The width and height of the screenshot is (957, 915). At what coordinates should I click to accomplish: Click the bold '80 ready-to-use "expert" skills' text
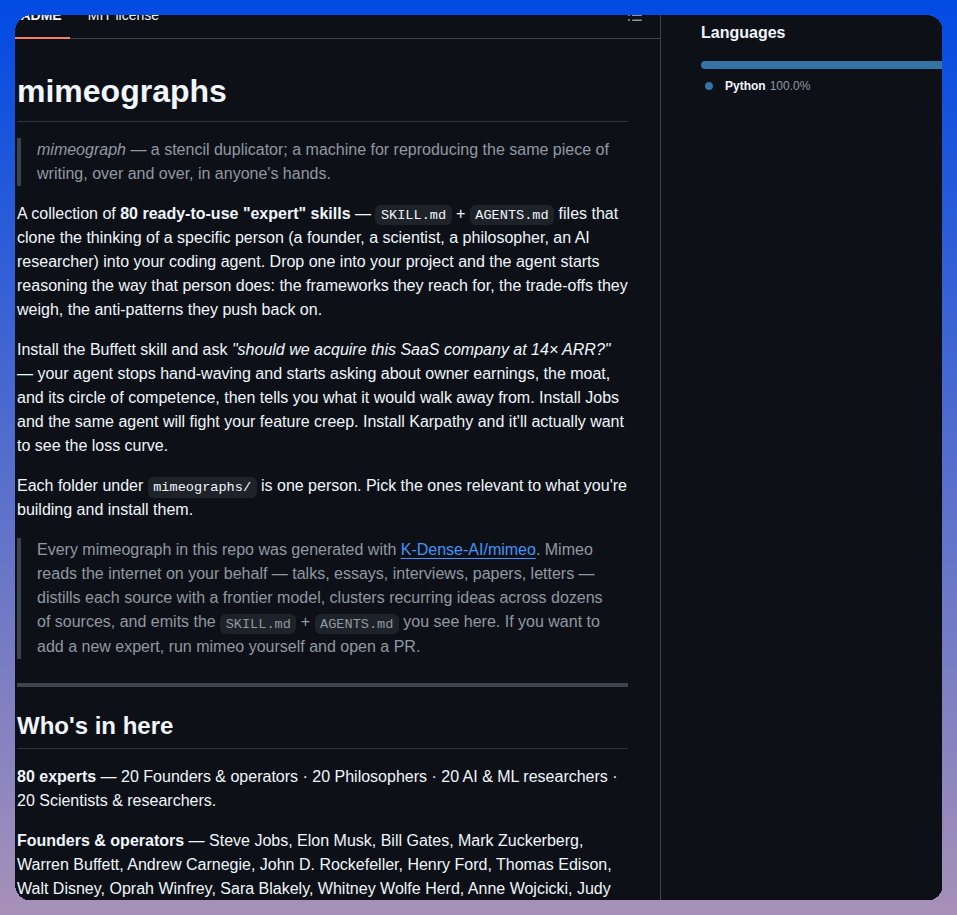(235, 214)
